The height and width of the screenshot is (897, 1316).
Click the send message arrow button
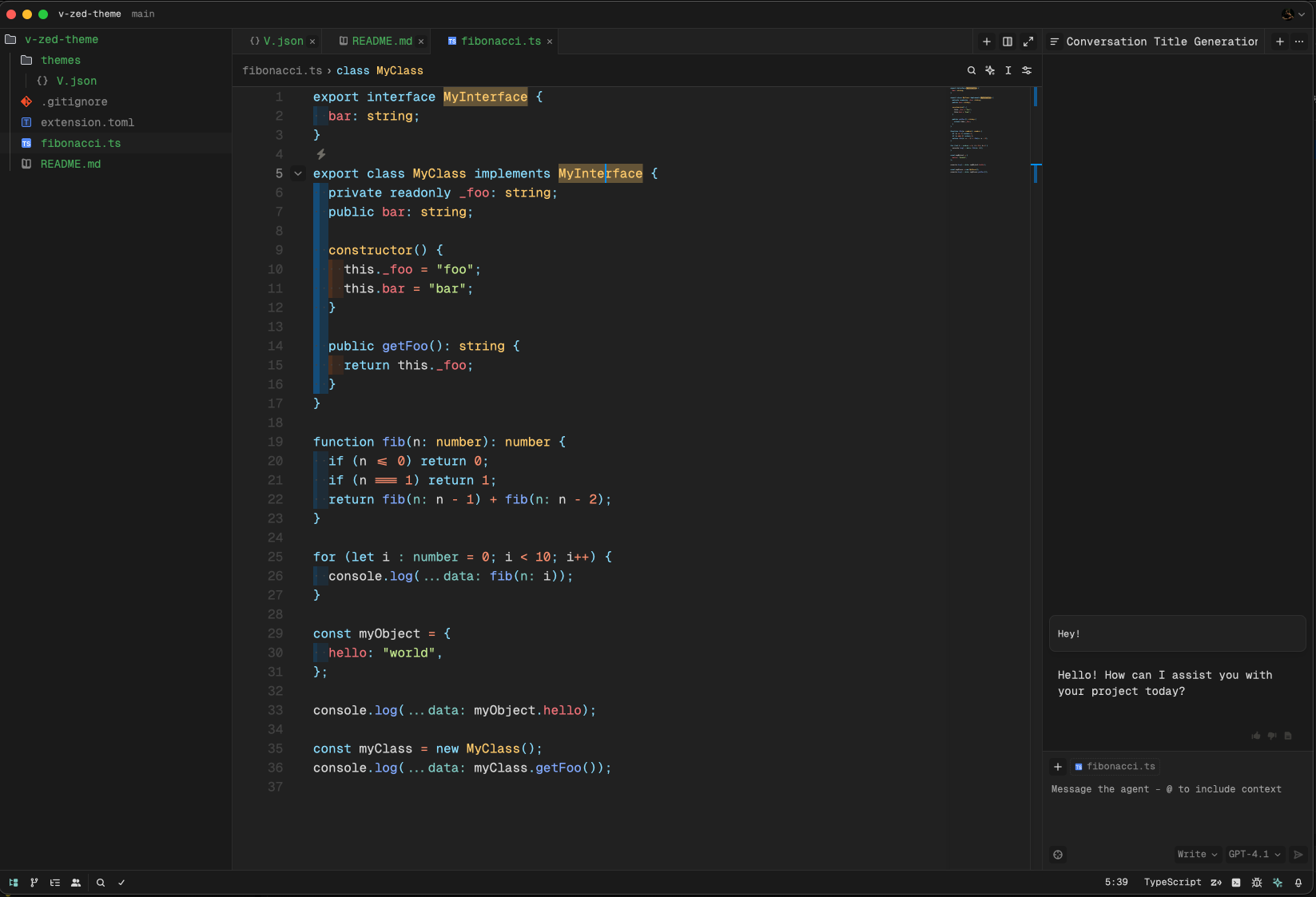pos(1298,855)
